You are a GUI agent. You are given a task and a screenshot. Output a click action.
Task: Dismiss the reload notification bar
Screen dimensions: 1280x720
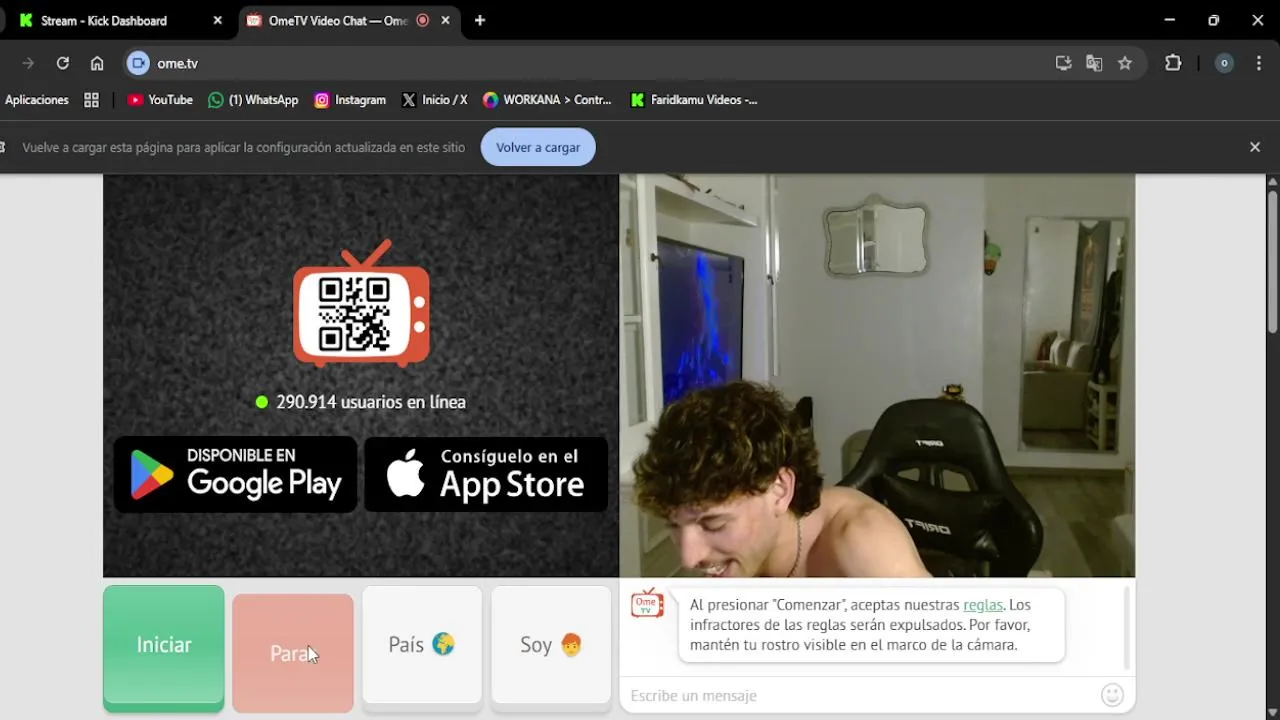tap(1255, 147)
